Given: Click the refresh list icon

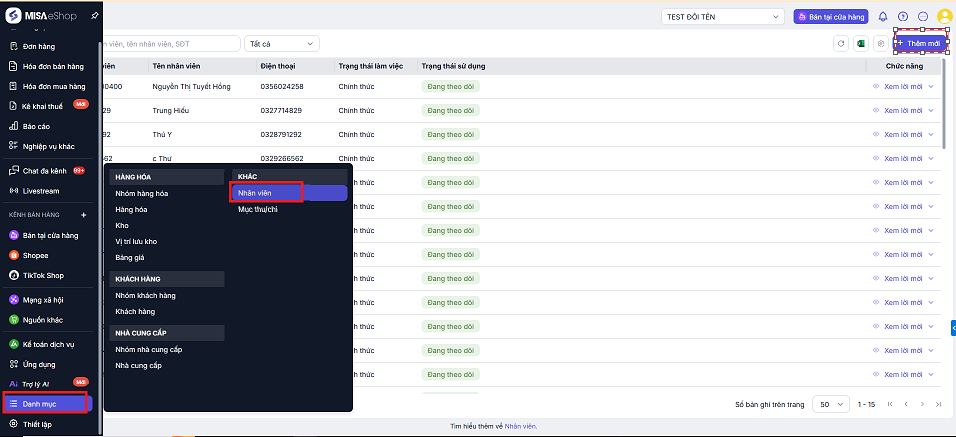Looking at the screenshot, I should (841, 43).
